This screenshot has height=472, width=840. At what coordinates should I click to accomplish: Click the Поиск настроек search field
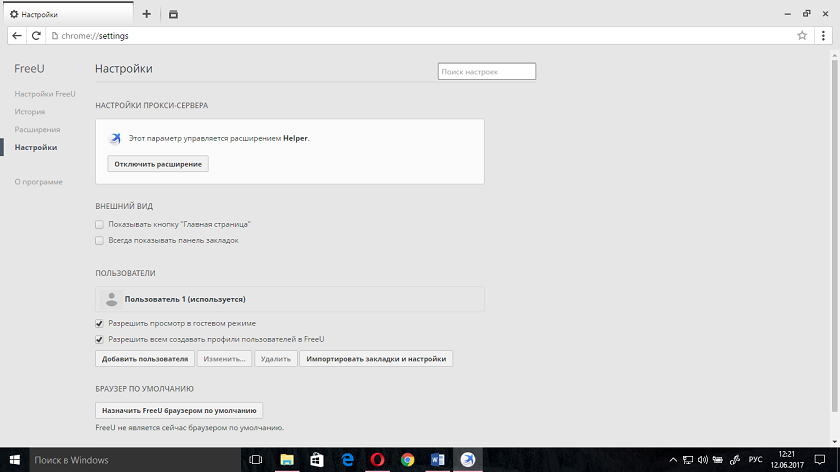pos(486,71)
